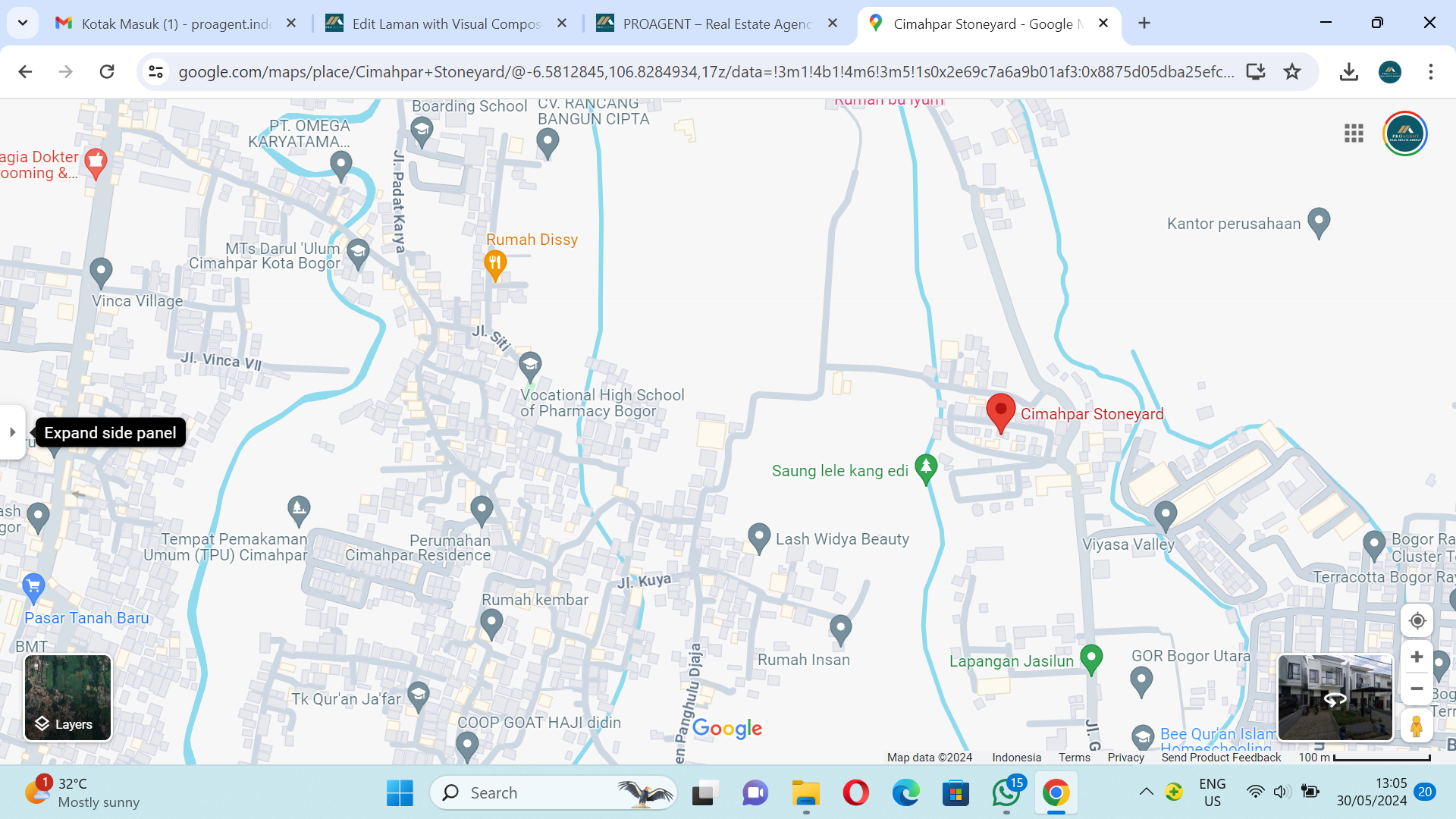Click the Lapangan Jasilun green marker
This screenshot has width=1456, height=819.
point(1090,658)
